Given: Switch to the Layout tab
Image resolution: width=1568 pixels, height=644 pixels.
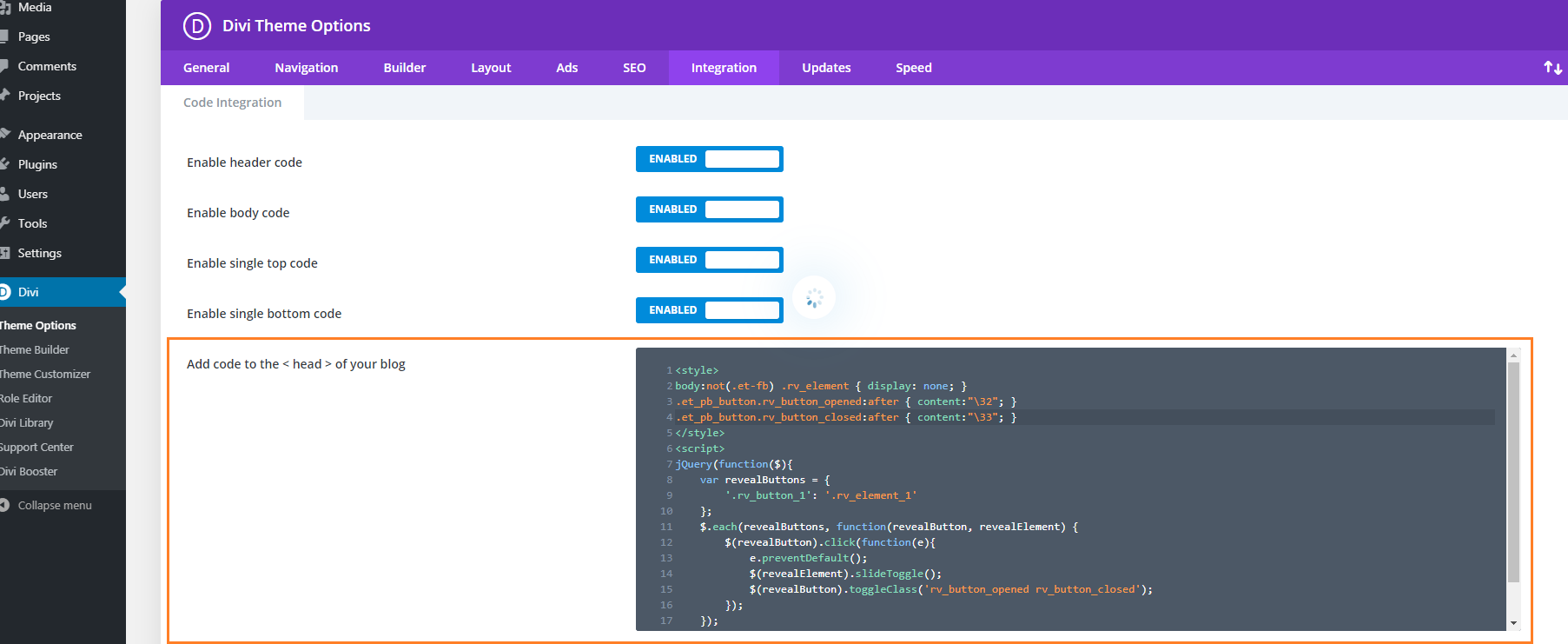Looking at the screenshot, I should [x=491, y=68].
